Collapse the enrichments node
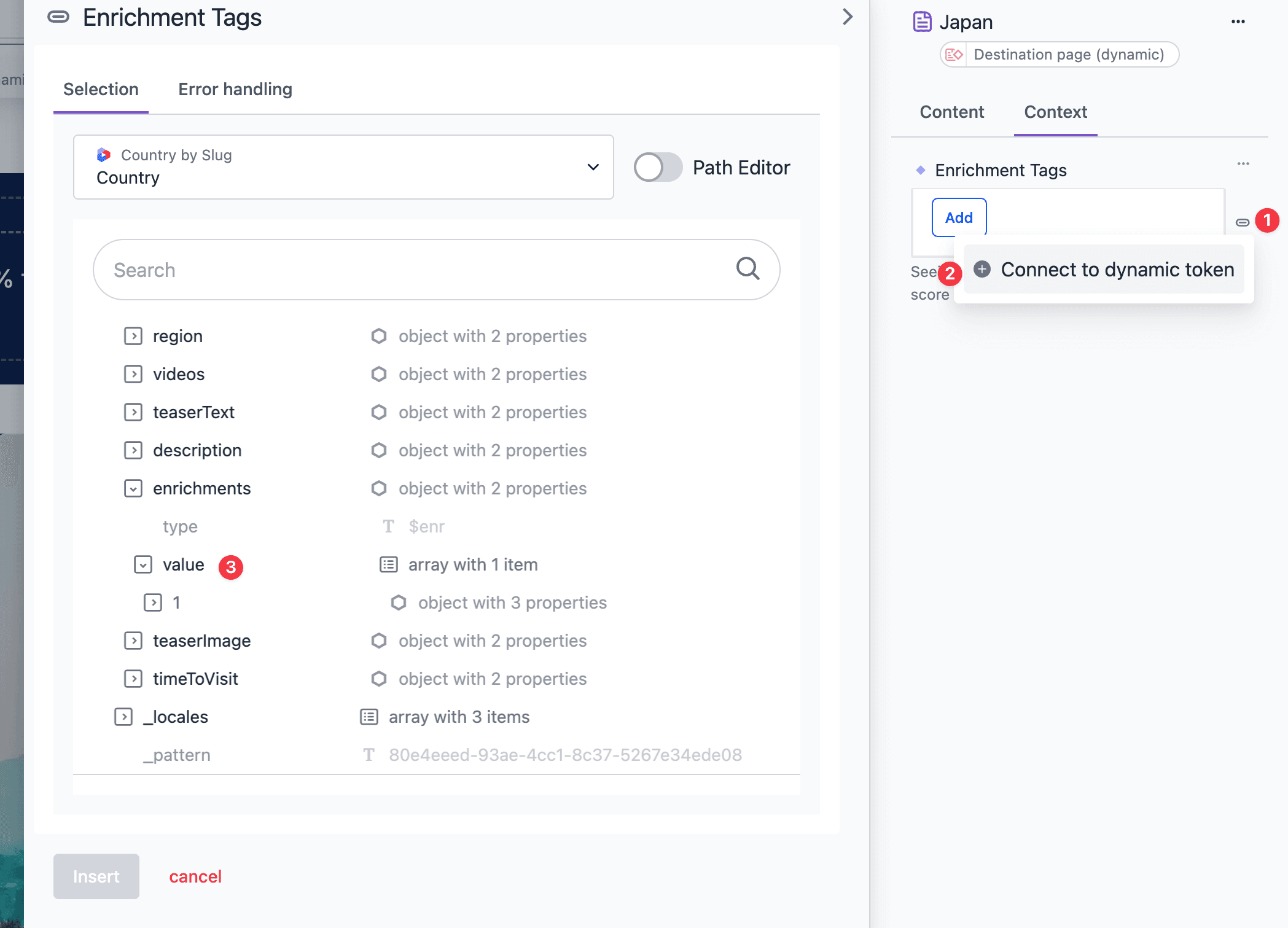 pyautogui.click(x=133, y=488)
